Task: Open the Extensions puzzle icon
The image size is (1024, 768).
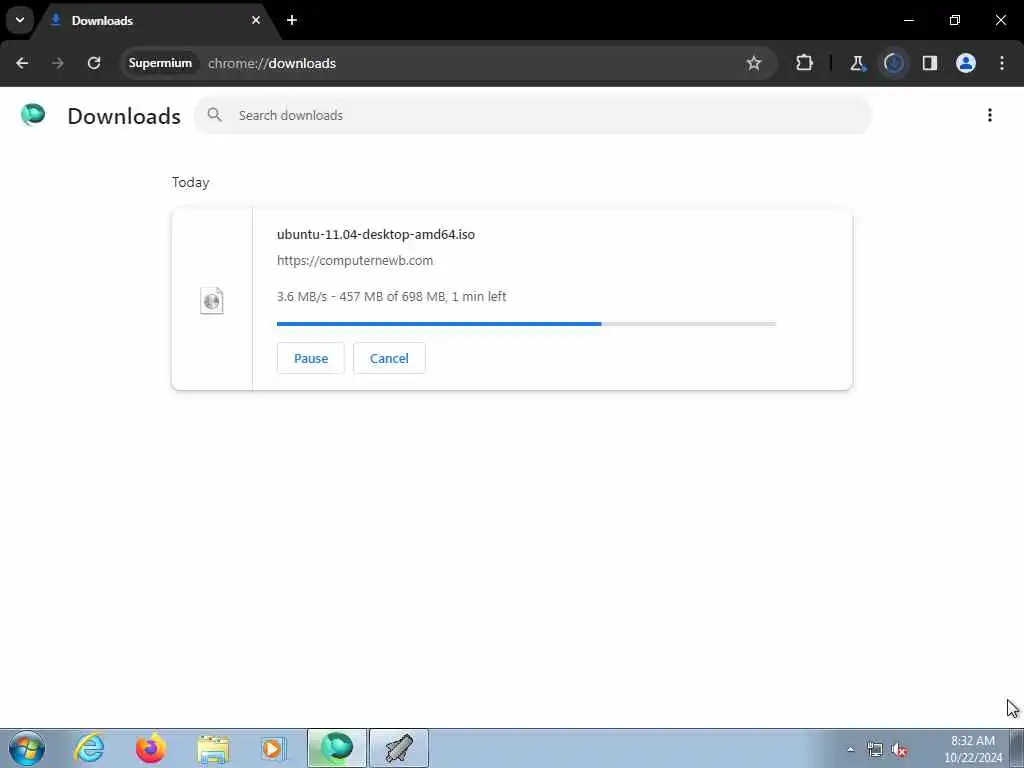Action: click(x=805, y=63)
